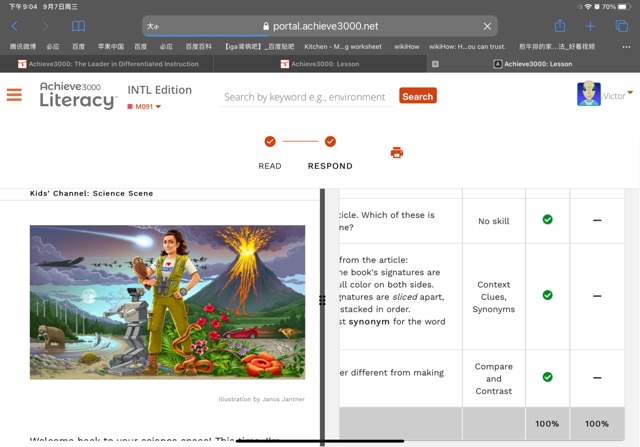
Task: Open the 百度百科 bookmark
Action: pos(198,47)
